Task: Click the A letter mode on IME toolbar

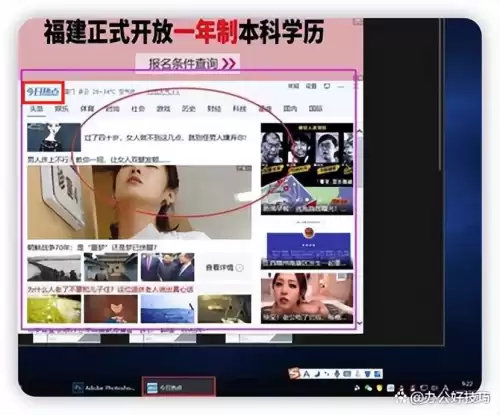Action: [306, 374]
